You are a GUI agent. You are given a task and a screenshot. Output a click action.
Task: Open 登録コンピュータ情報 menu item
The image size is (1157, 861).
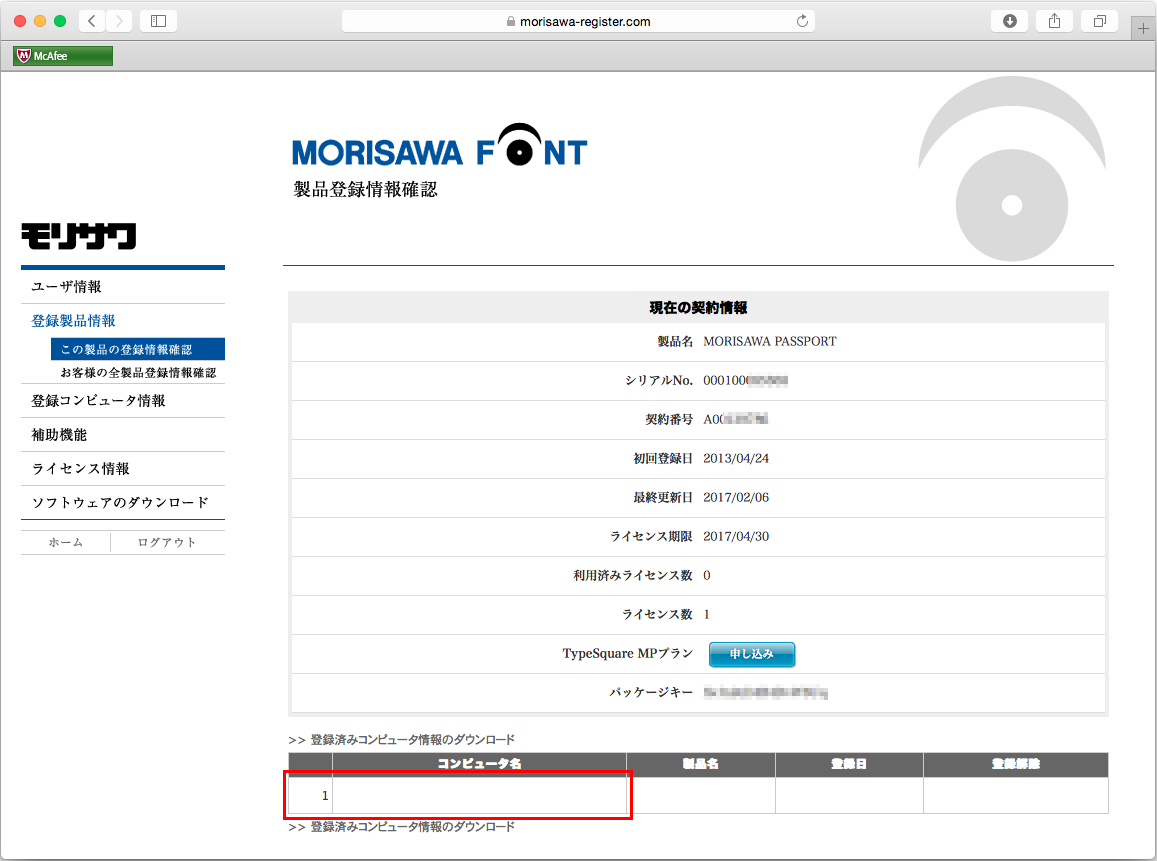pos(98,401)
